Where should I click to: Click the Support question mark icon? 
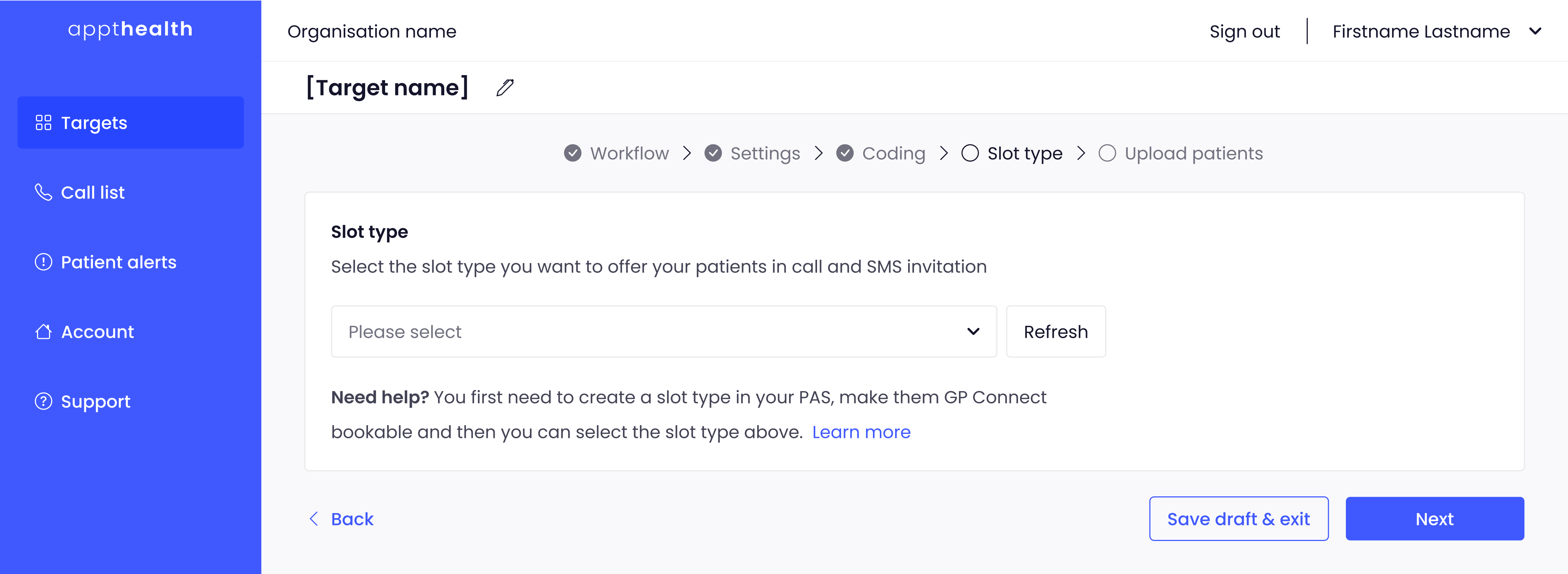pos(43,402)
